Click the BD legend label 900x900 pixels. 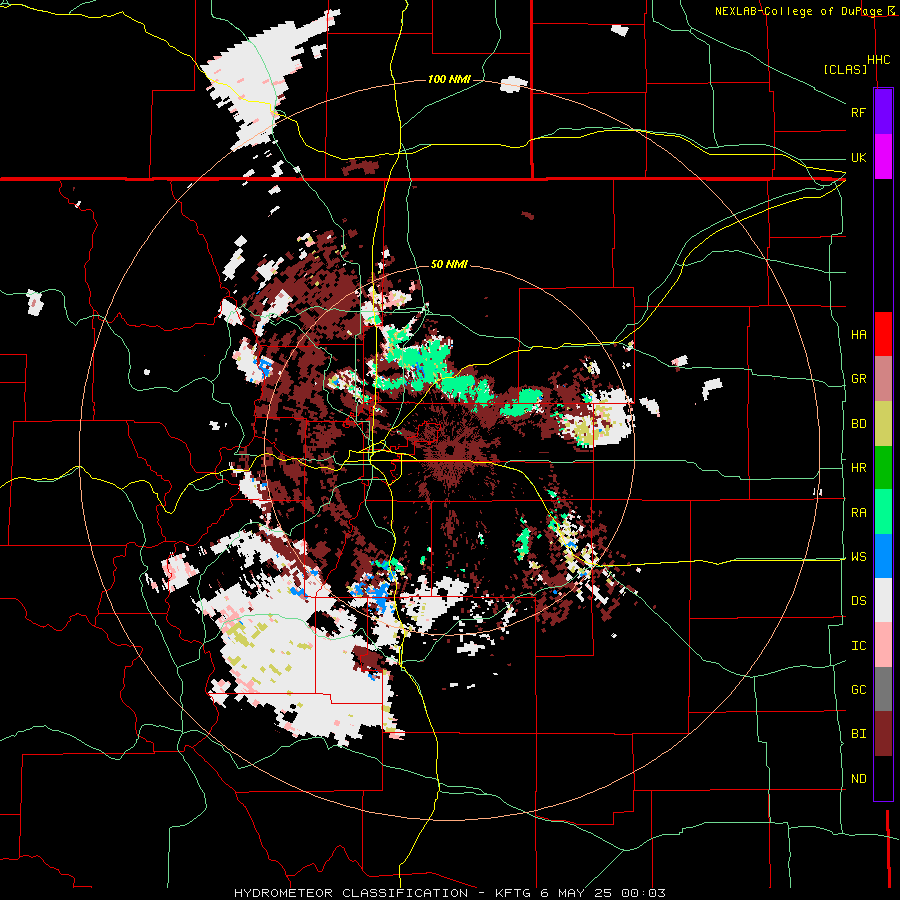coord(858,424)
